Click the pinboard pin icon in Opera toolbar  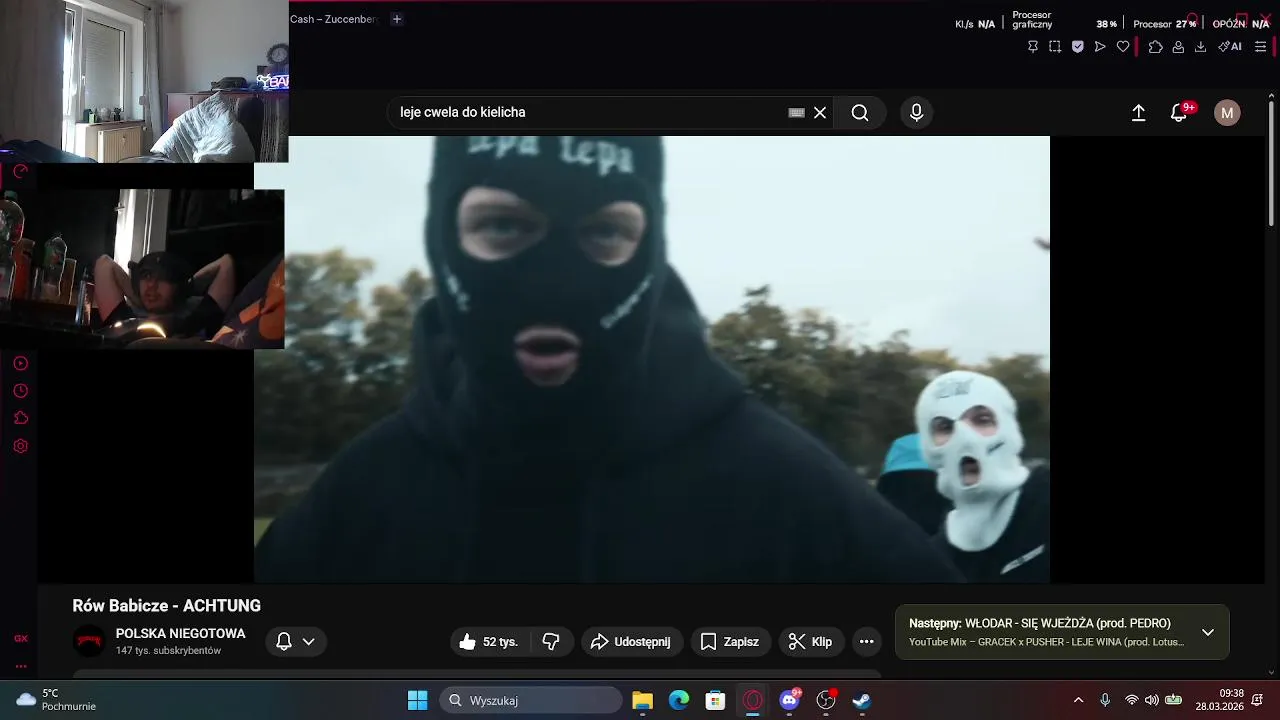1033,47
